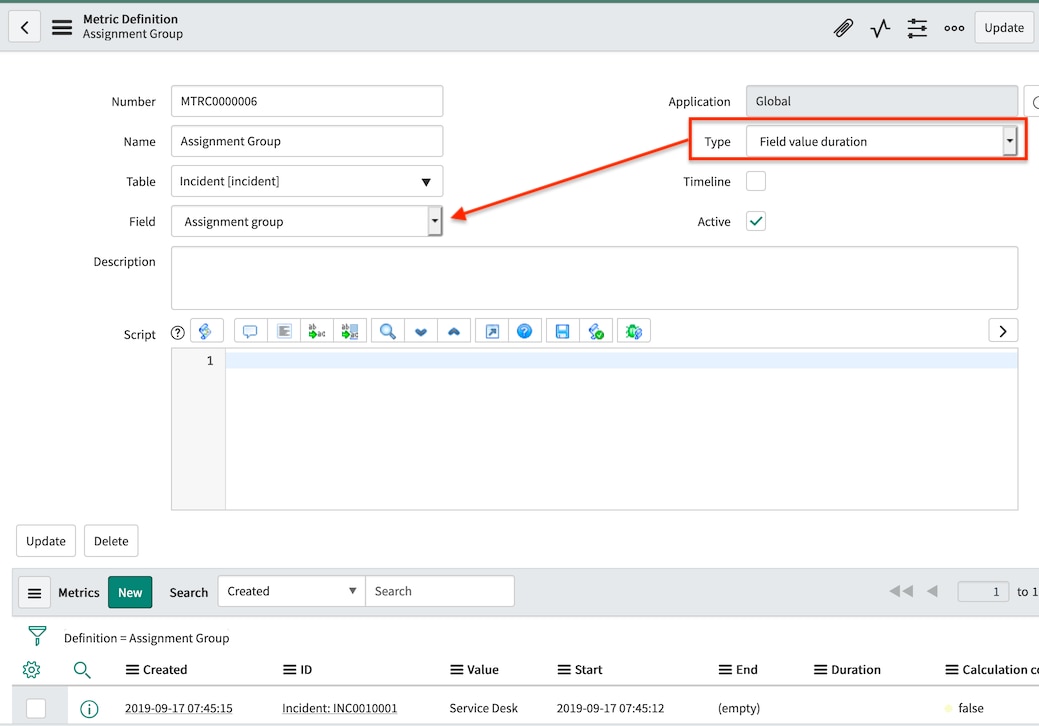Open Start column header menu
Image resolution: width=1039 pixels, height=726 pixels.
564,670
